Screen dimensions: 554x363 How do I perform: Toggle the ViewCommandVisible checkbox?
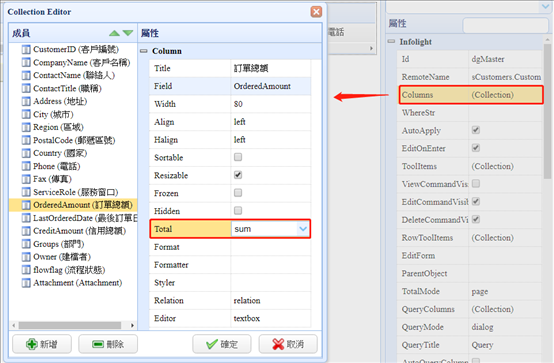[x=476, y=183]
